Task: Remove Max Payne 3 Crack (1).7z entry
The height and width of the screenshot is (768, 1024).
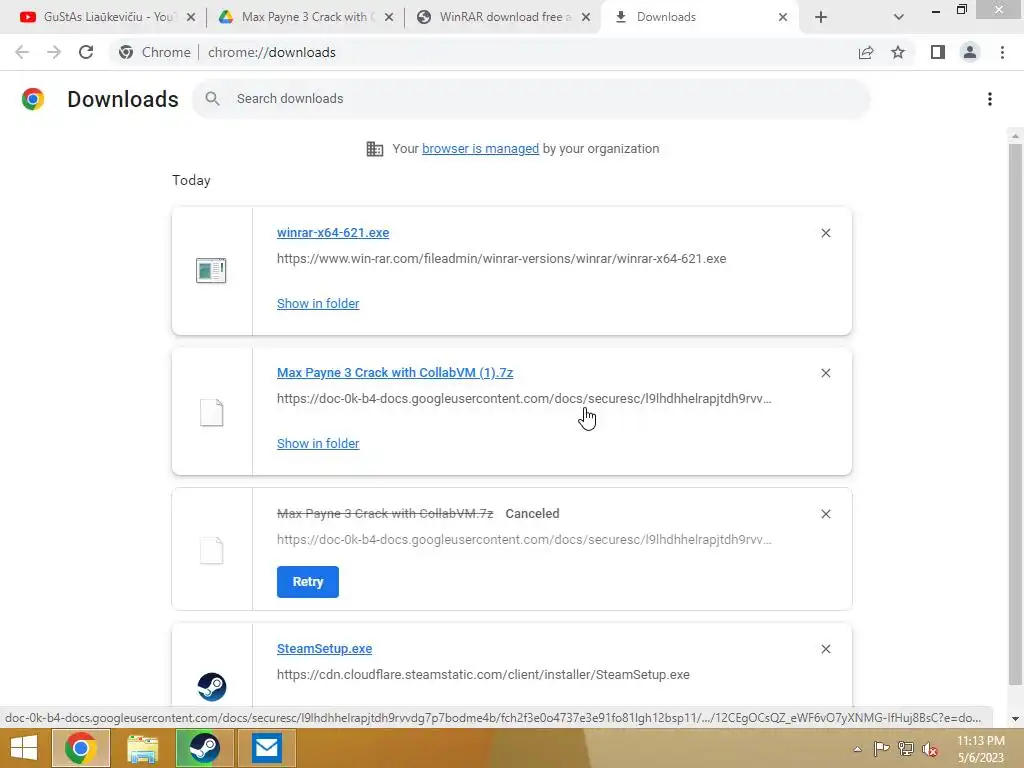Action: (x=825, y=373)
